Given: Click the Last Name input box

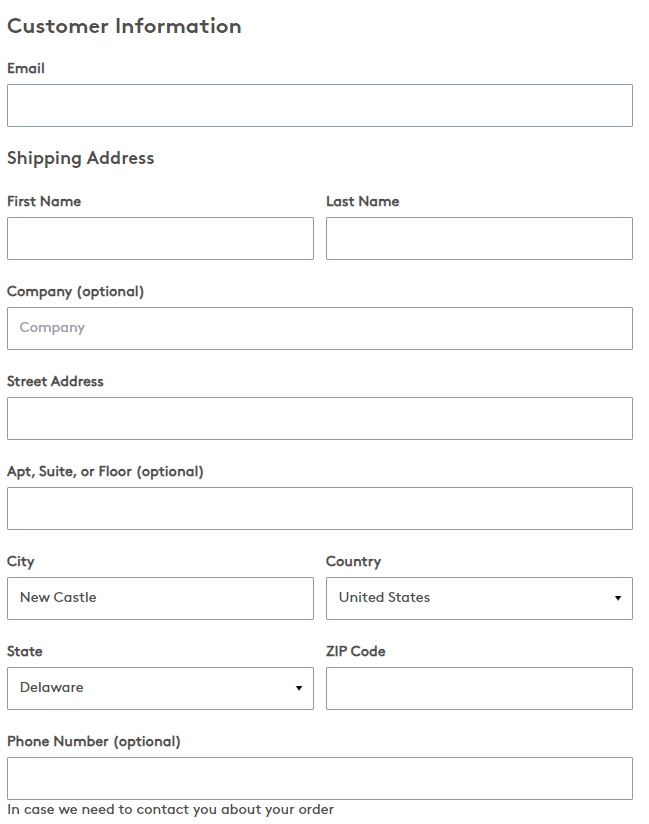Looking at the screenshot, I should tap(479, 238).
